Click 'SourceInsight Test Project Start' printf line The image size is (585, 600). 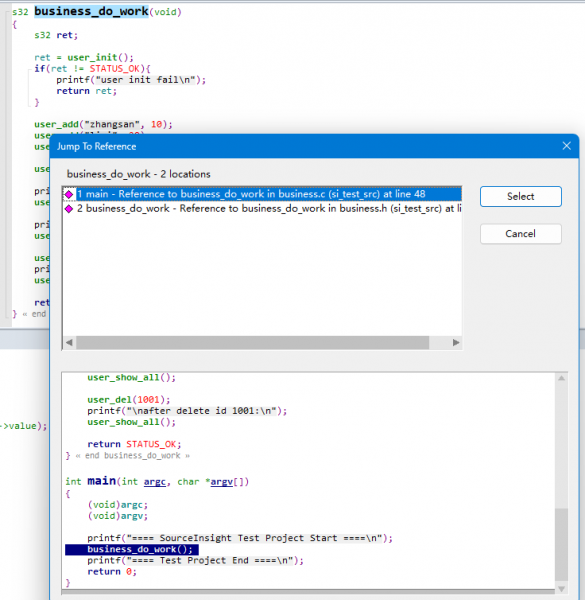[x=240, y=538]
